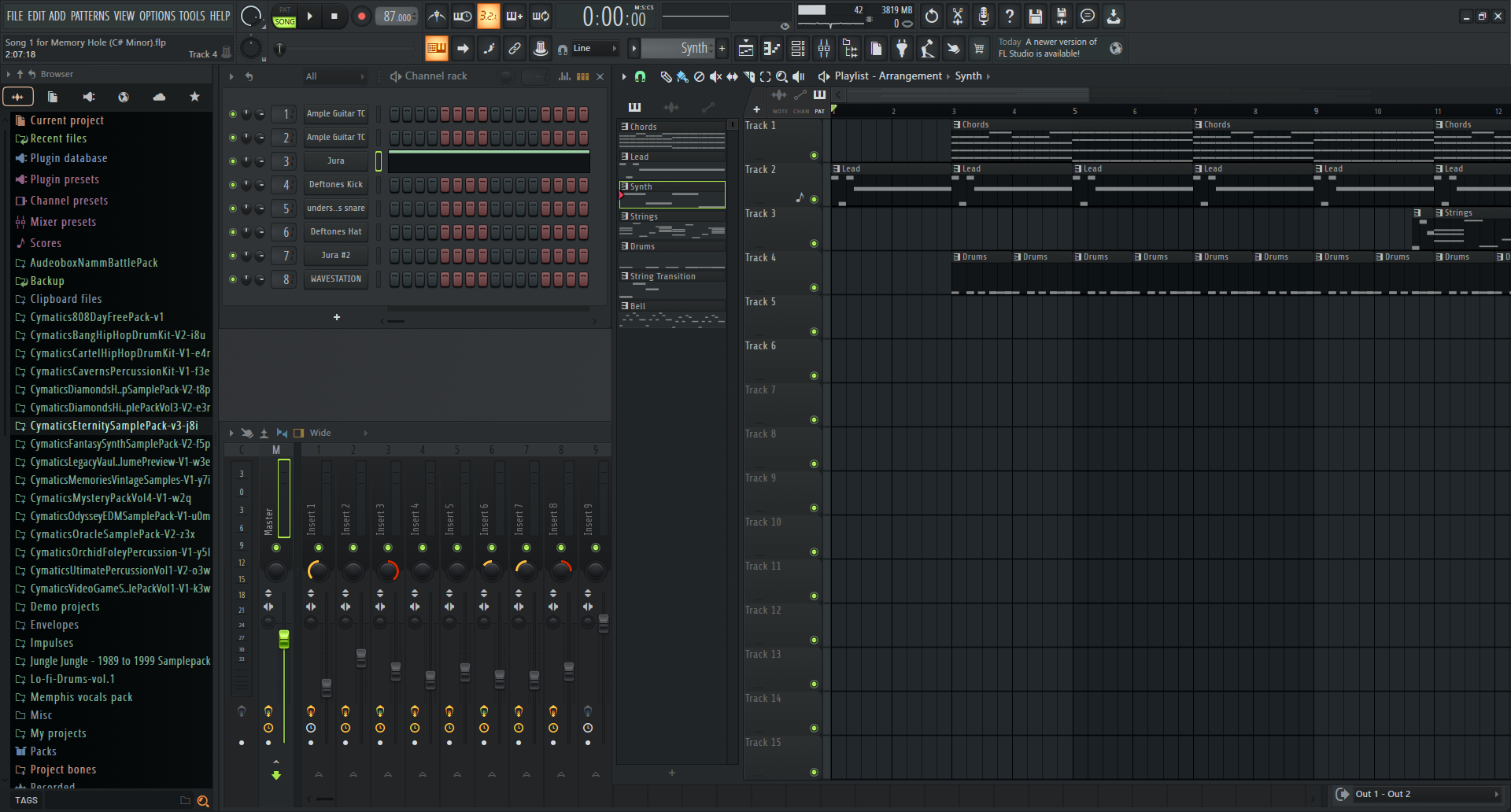The image size is (1511, 812).
Task: Switch PAT/SONG mode toggle
Action: tap(284, 16)
